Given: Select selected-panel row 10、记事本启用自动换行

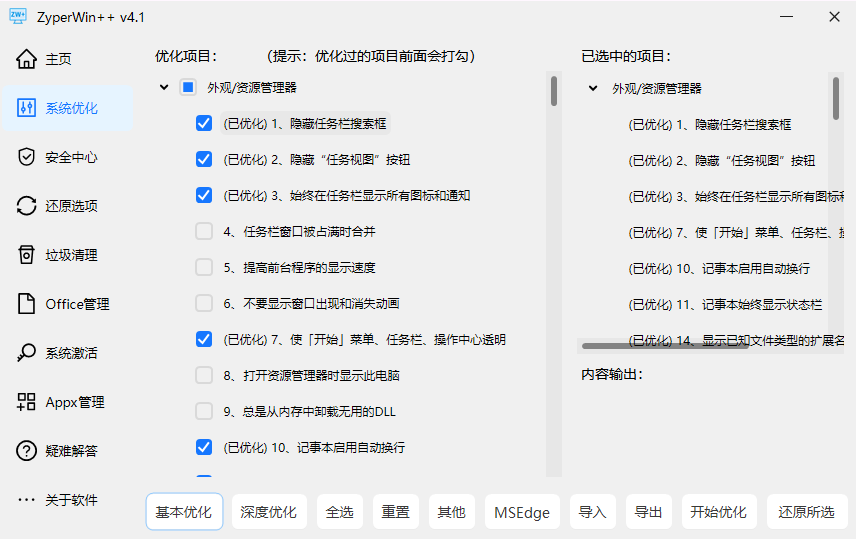Looking at the screenshot, I should 719,269.
